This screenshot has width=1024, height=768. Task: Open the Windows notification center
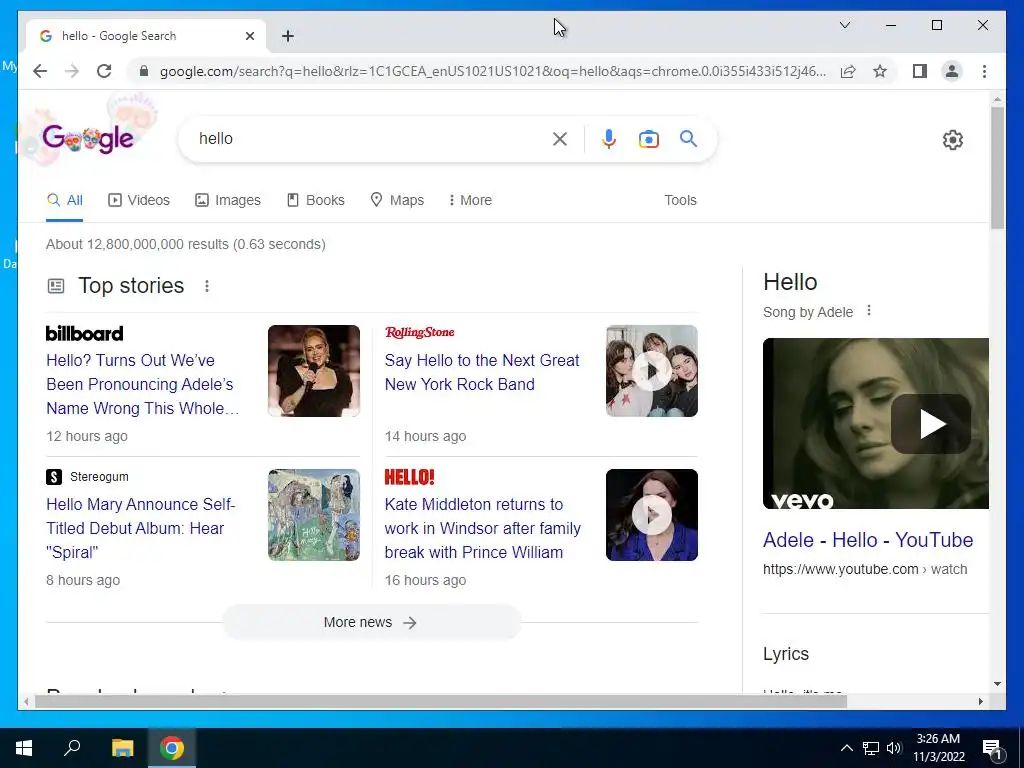tap(992, 749)
